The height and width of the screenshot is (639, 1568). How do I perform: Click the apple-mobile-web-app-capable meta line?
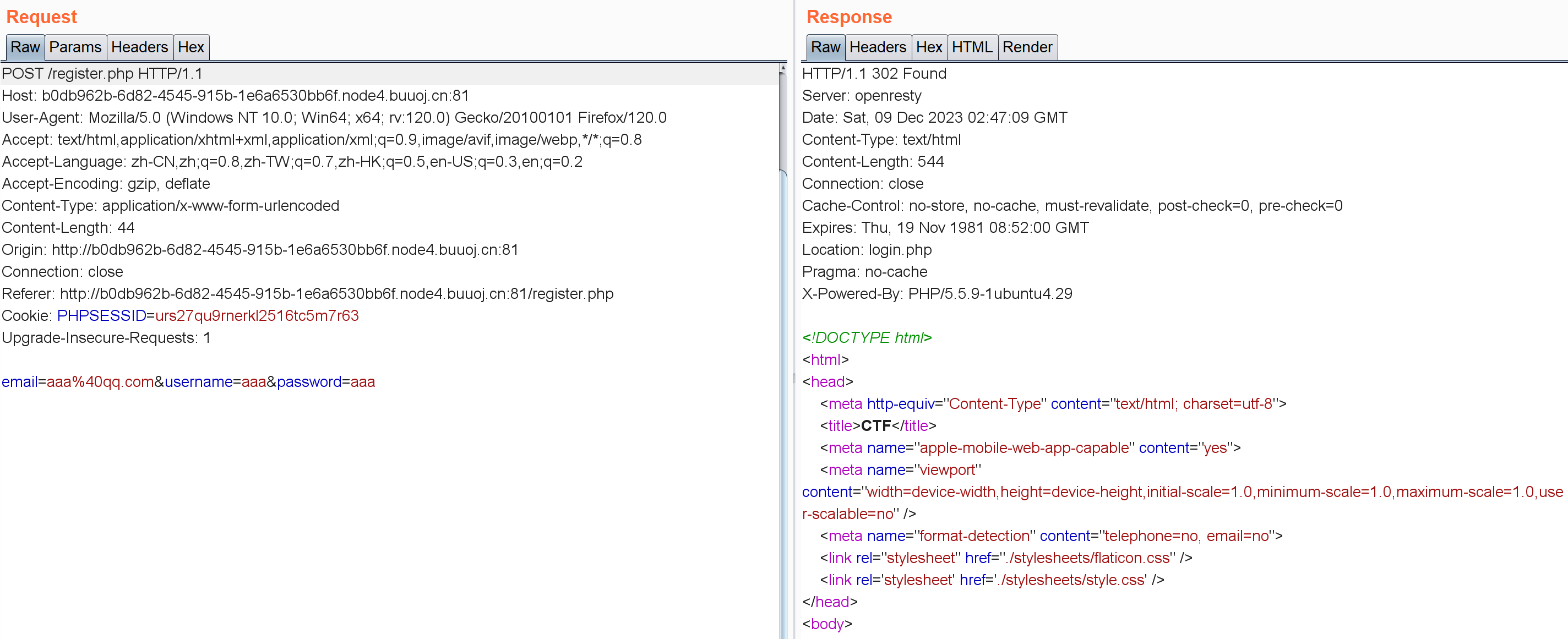[x=1030, y=448]
